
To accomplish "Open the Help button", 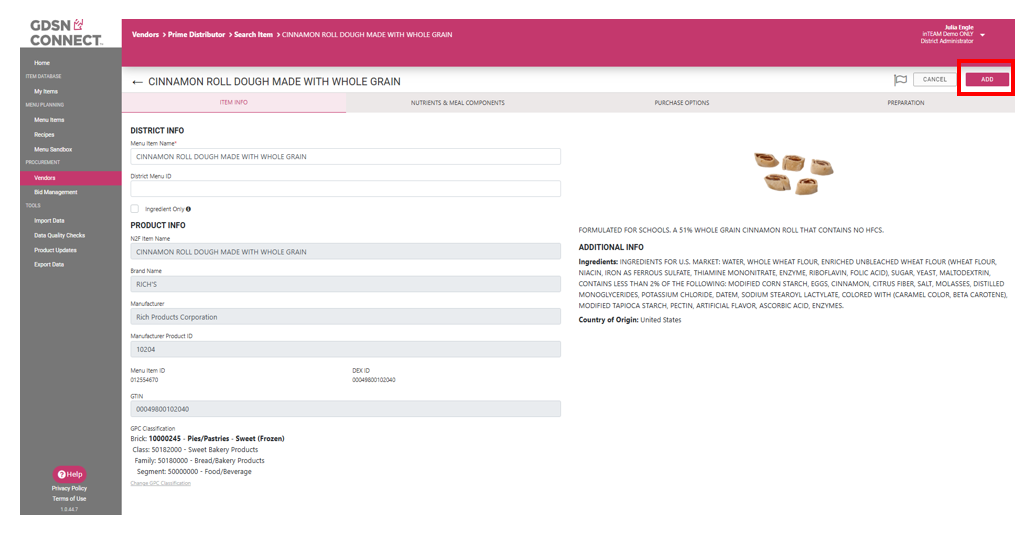I will (x=70, y=474).
